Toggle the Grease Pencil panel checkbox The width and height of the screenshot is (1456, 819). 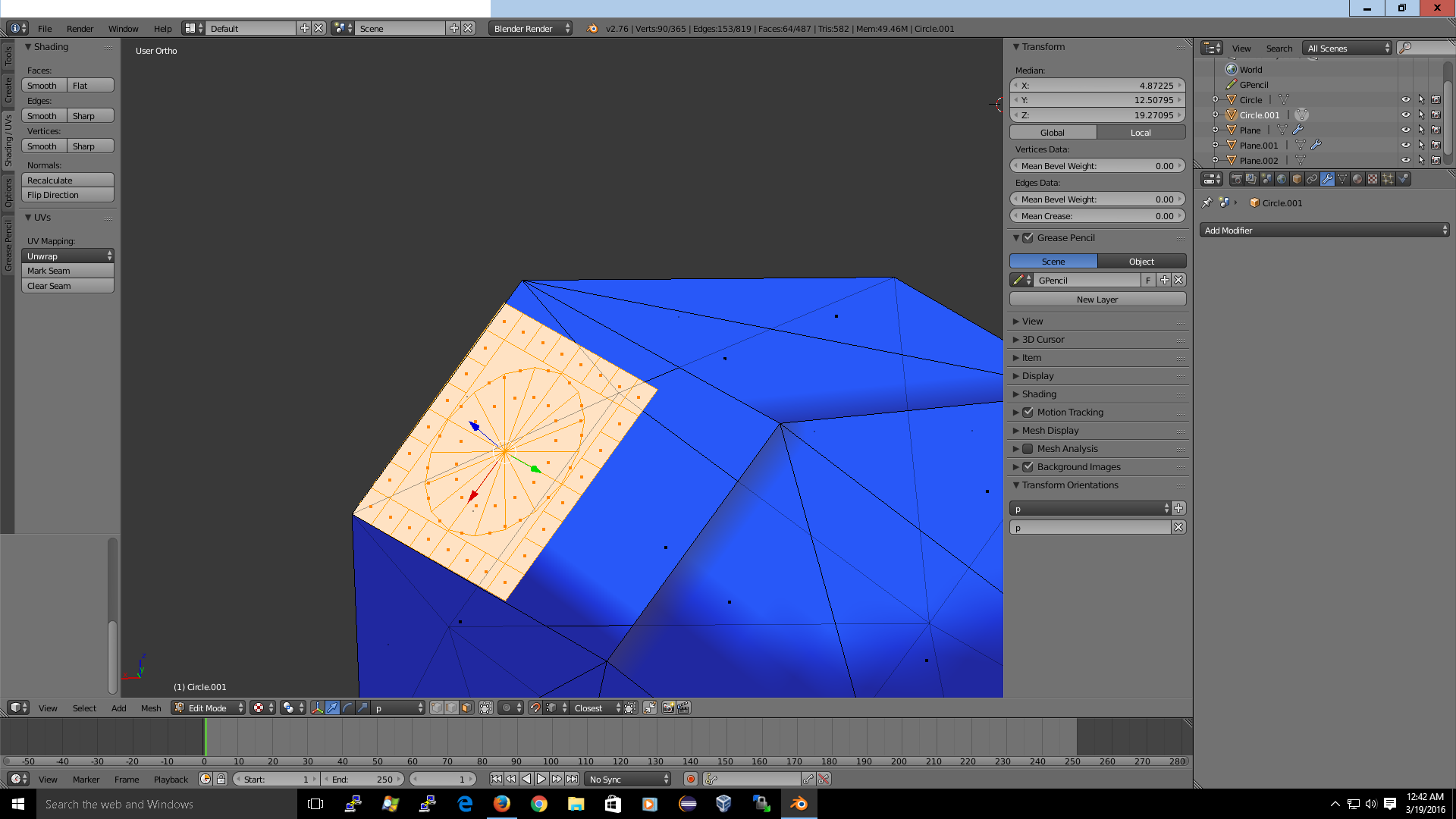1028,238
